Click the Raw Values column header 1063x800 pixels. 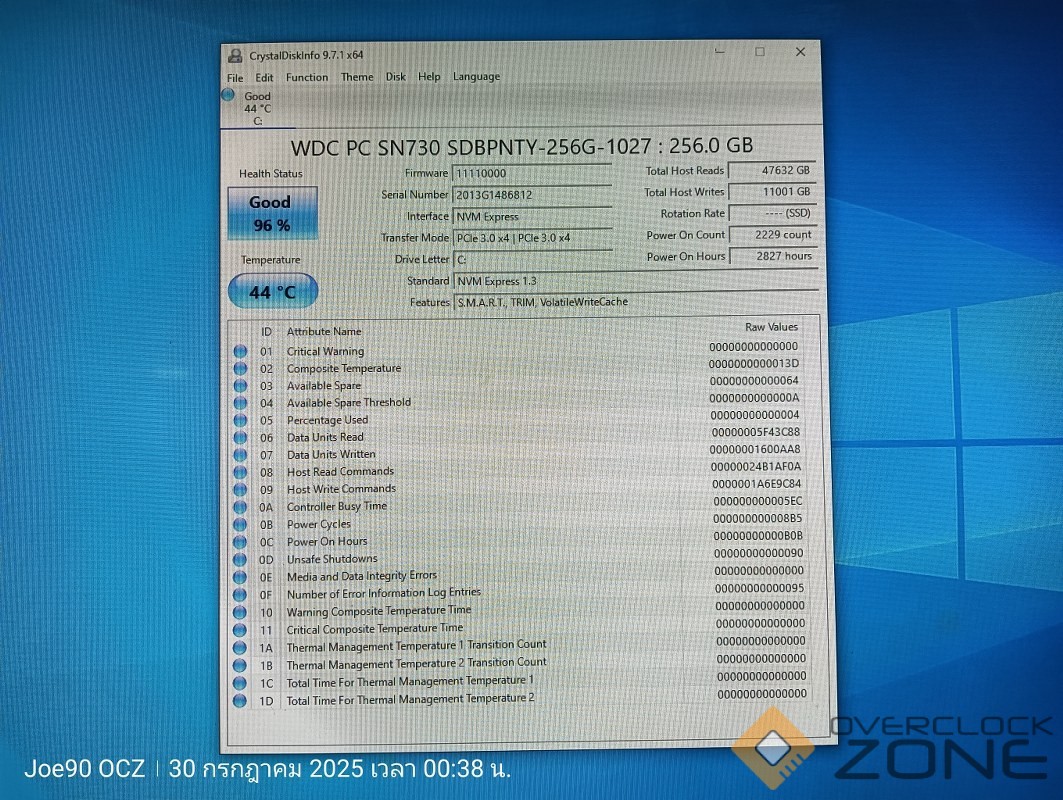coord(771,327)
